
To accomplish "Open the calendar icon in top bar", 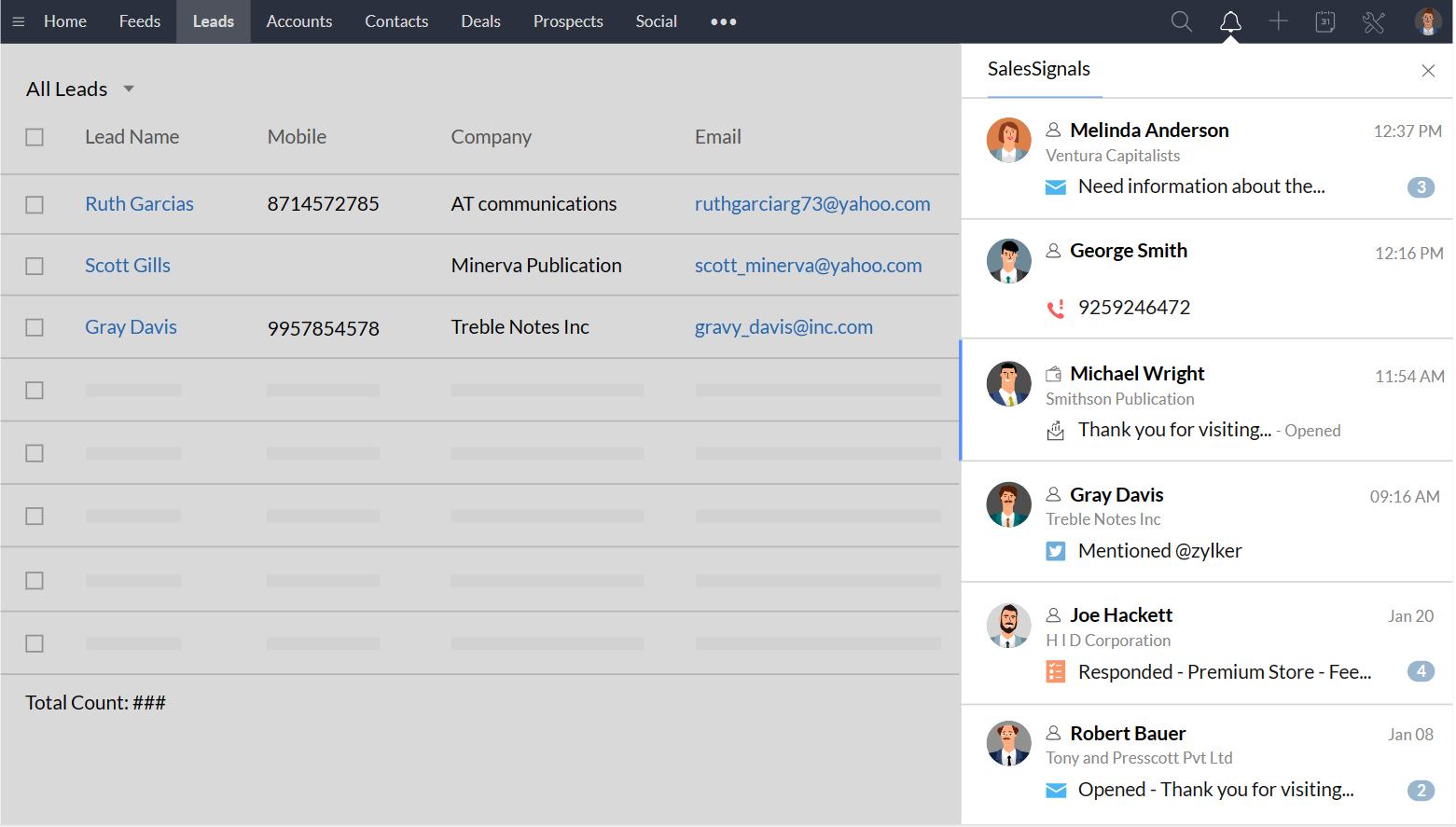I will 1324,21.
